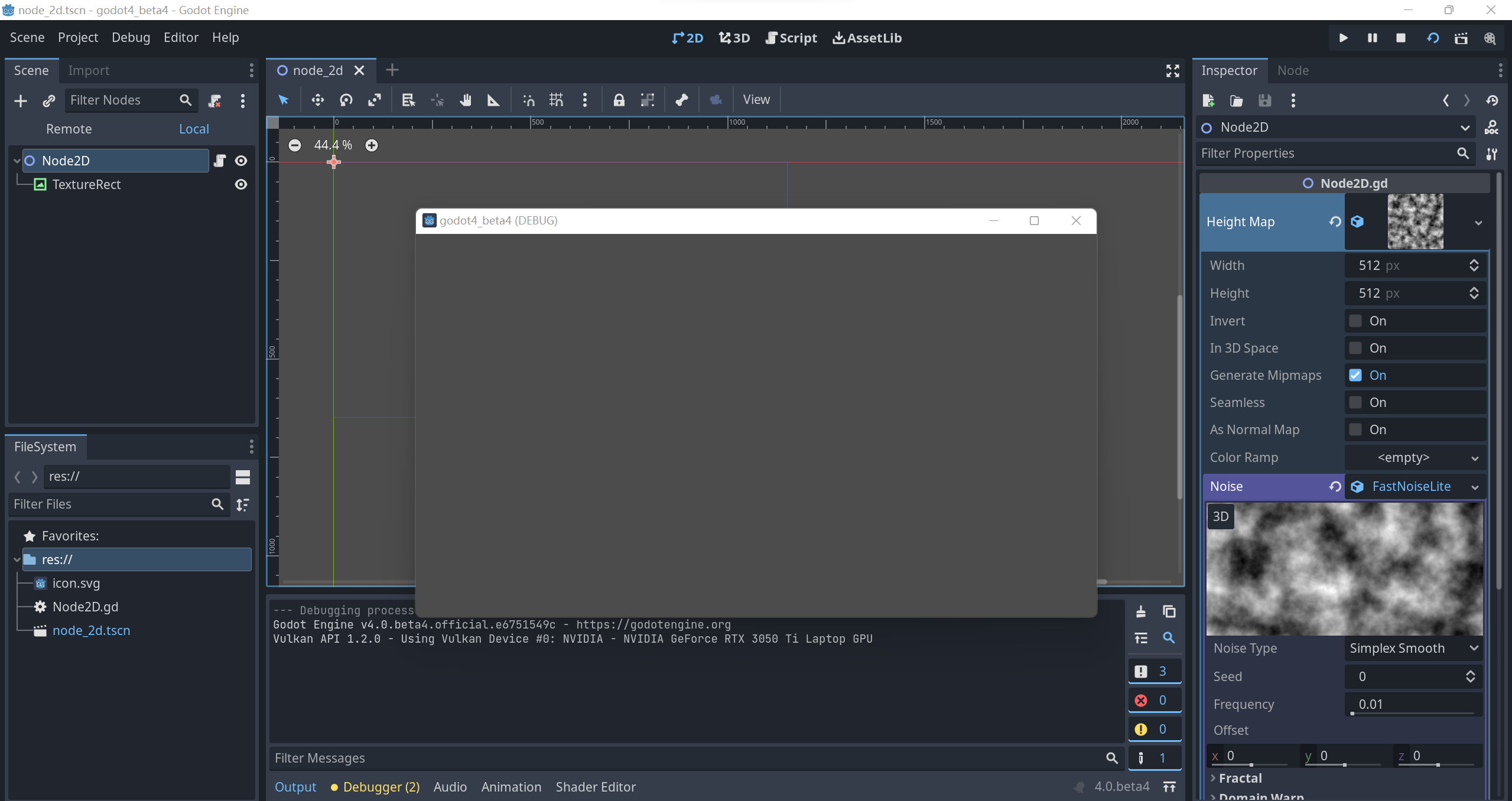Copy the output log selection
The image size is (1512, 801).
[x=1169, y=611]
